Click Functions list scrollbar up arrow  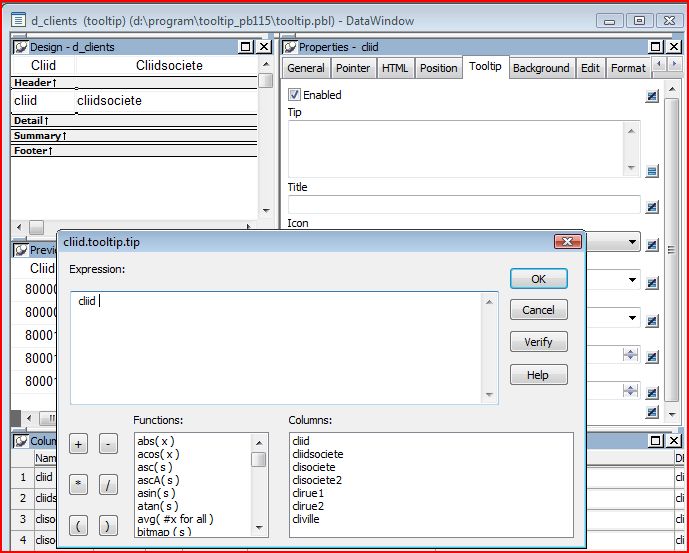(x=259, y=443)
